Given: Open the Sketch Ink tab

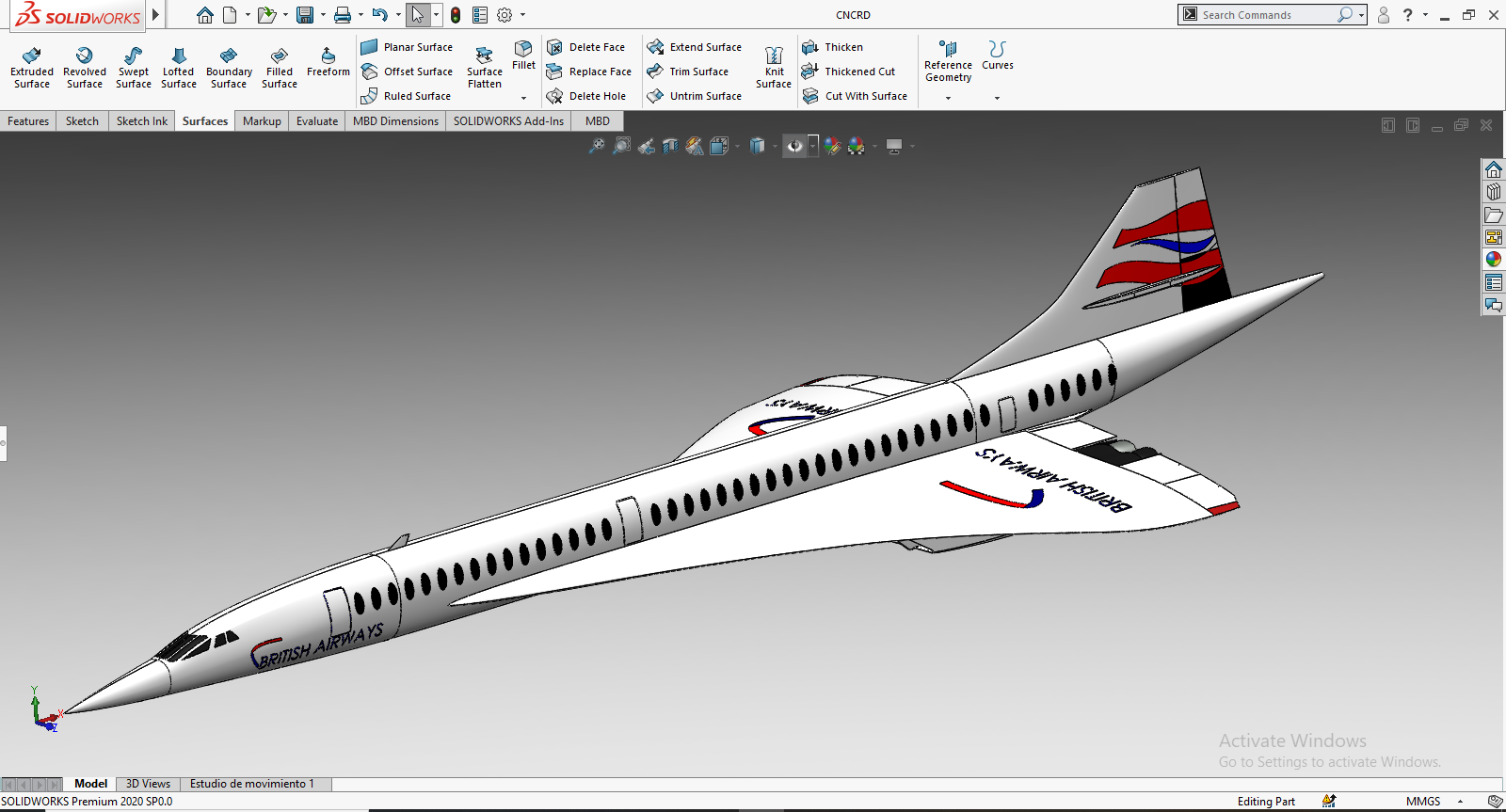Looking at the screenshot, I should (x=142, y=121).
